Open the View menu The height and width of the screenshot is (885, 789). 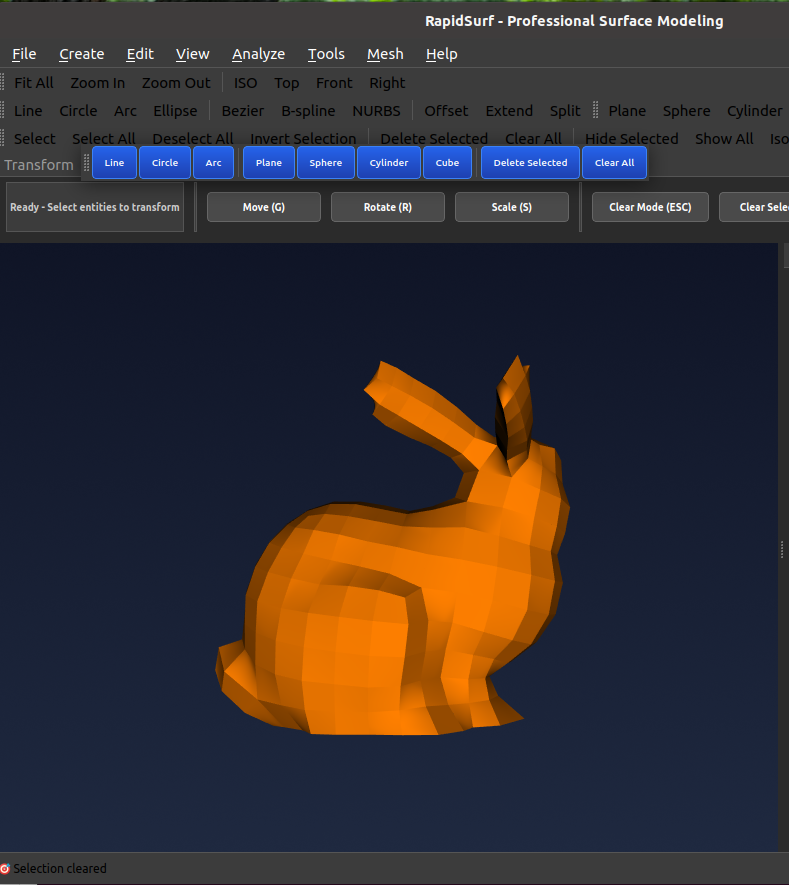[x=192, y=54]
